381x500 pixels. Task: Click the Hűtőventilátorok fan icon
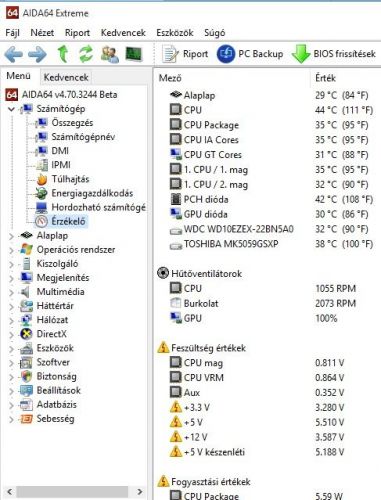pos(163,273)
